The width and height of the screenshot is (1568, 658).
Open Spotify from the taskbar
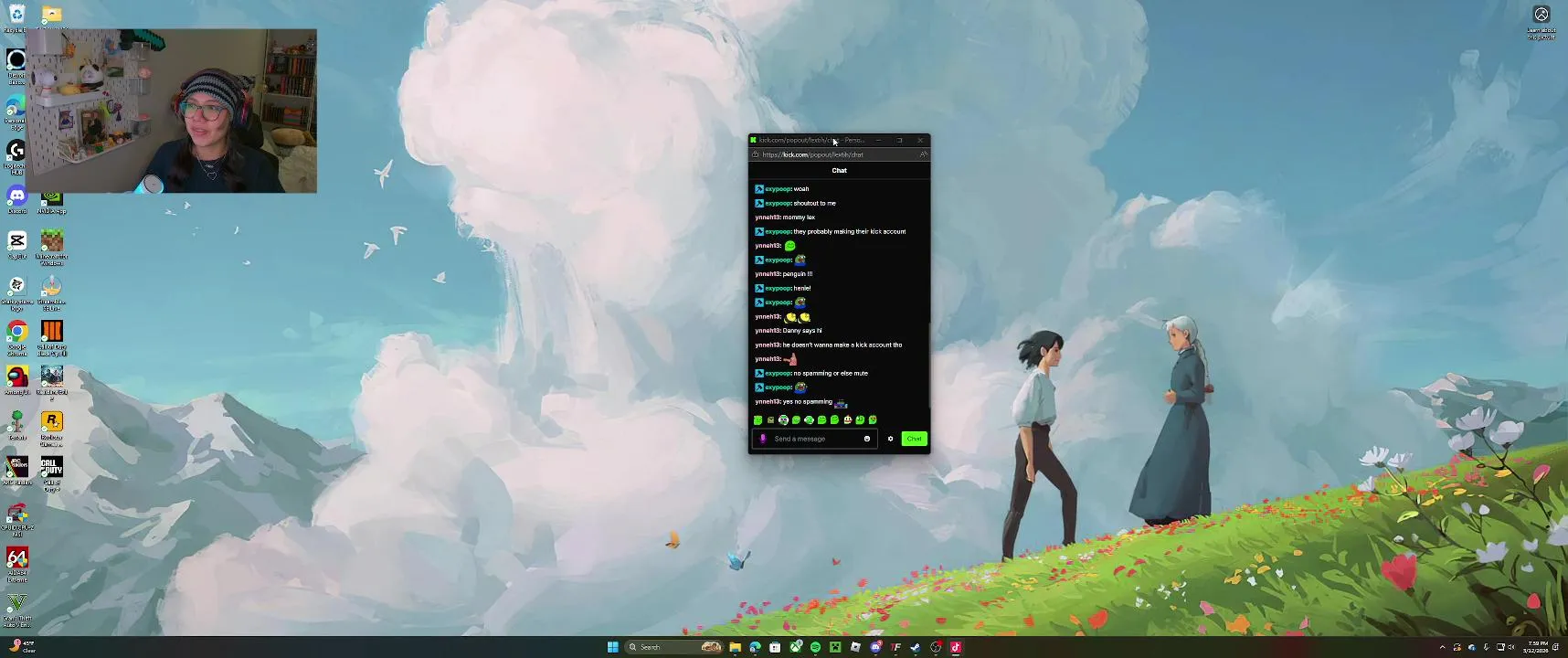[815, 647]
